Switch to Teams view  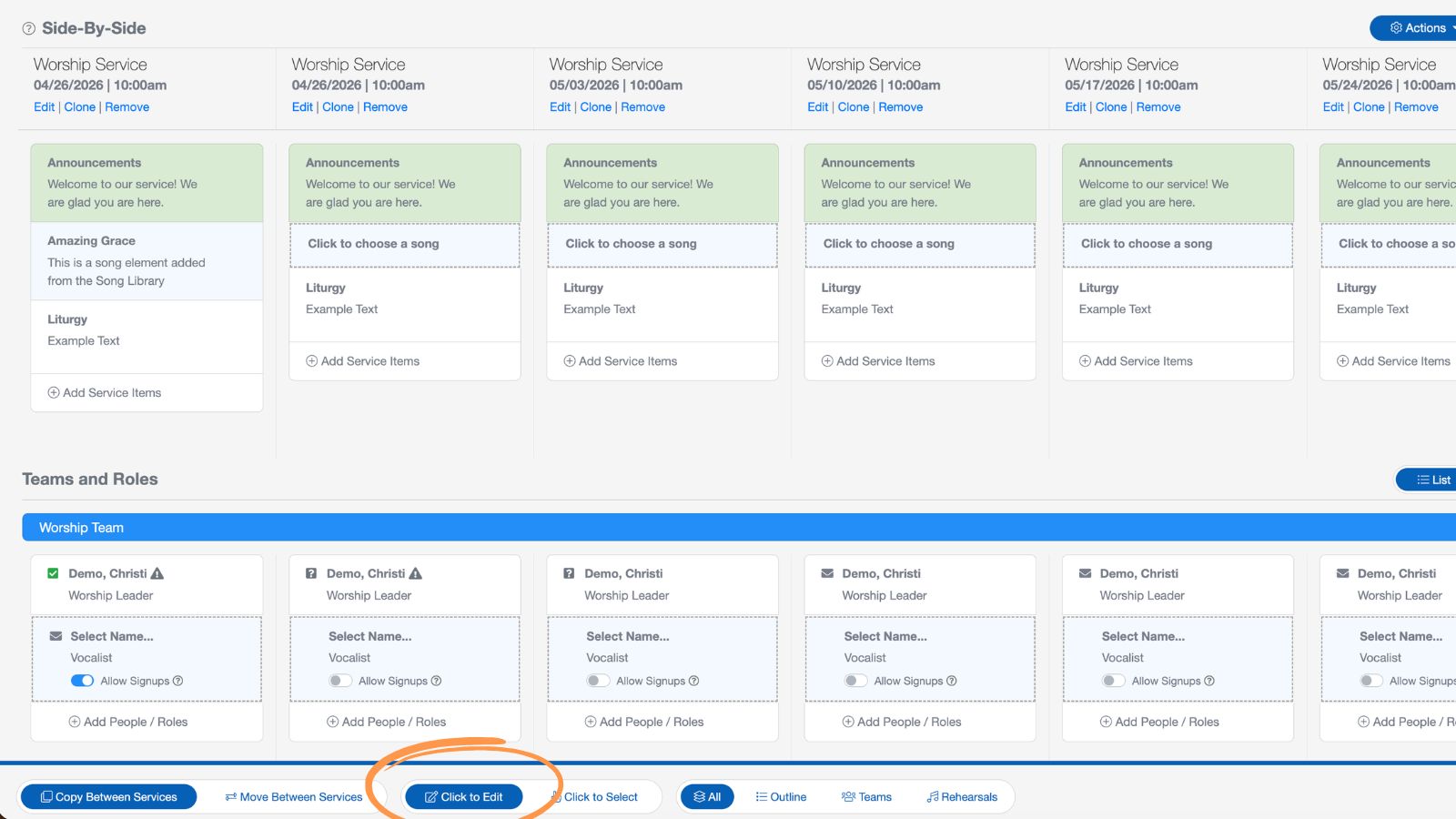click(x=867, y=796)
